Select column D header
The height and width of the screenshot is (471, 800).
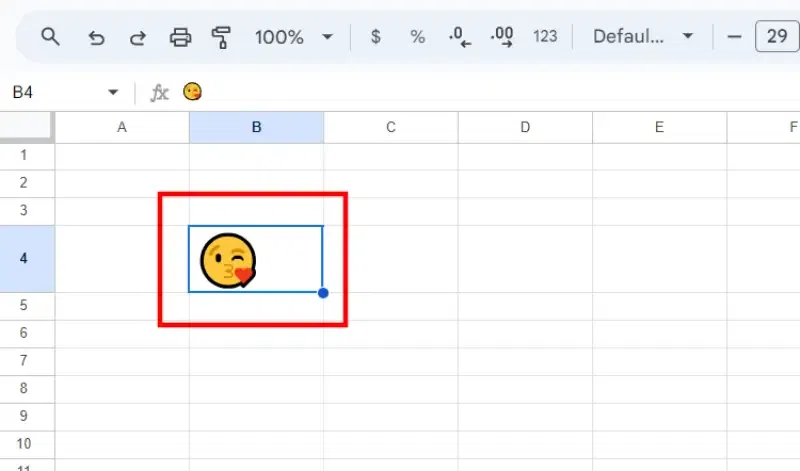[525, 127]
